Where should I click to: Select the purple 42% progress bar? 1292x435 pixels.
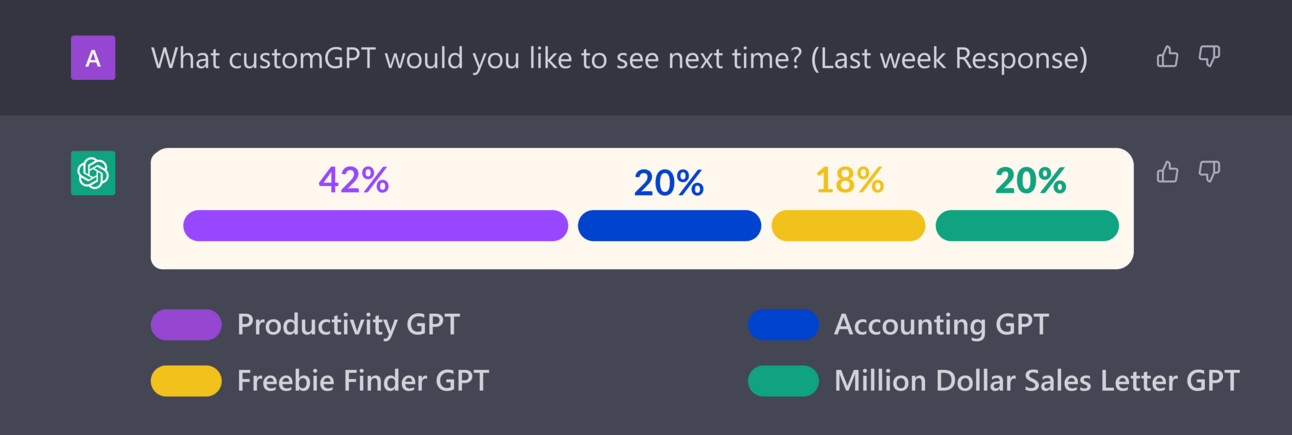coord(376,226)
